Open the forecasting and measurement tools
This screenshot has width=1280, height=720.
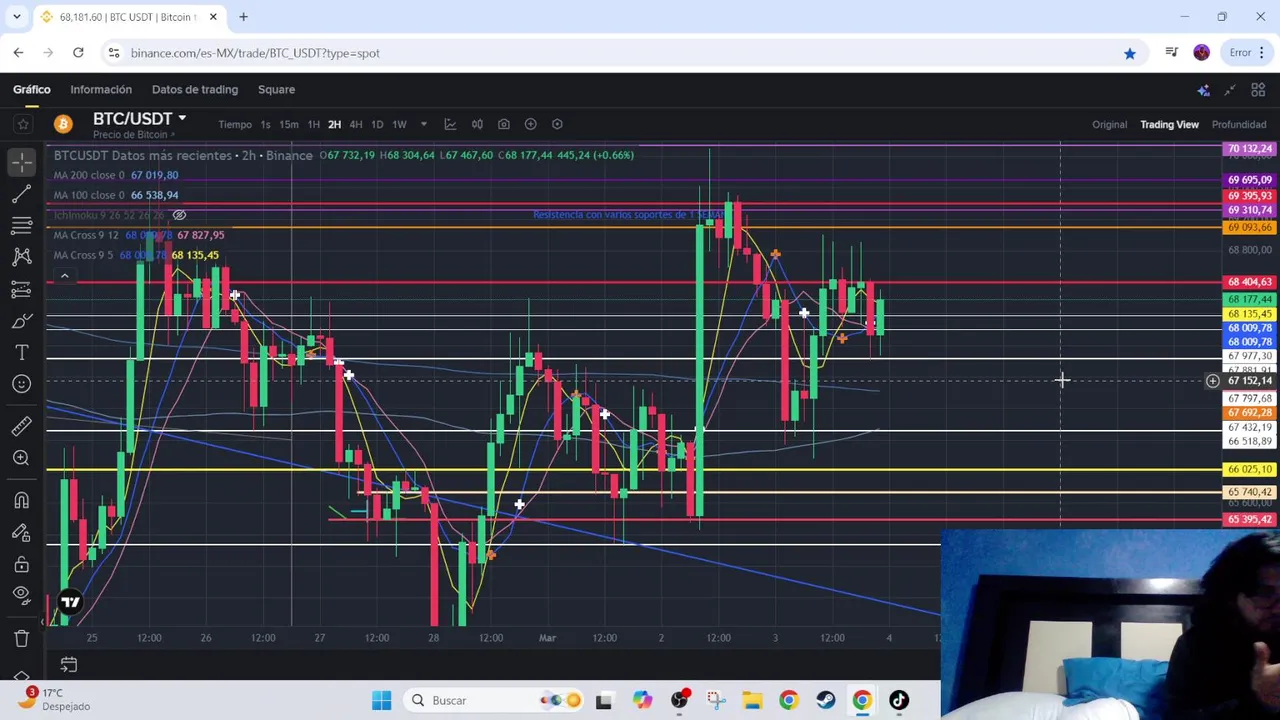22,289
